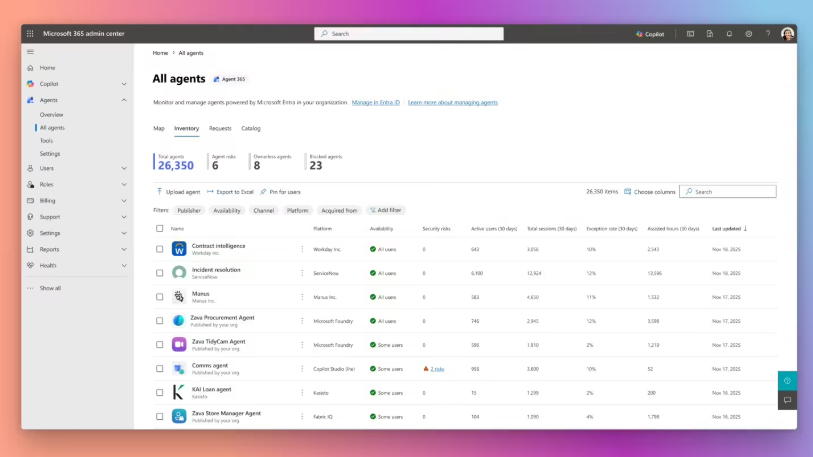The width and height of the screenshot is (813, 457).
Task: Check the Manus agent row checkbox
Action: (x=160, y=296)
